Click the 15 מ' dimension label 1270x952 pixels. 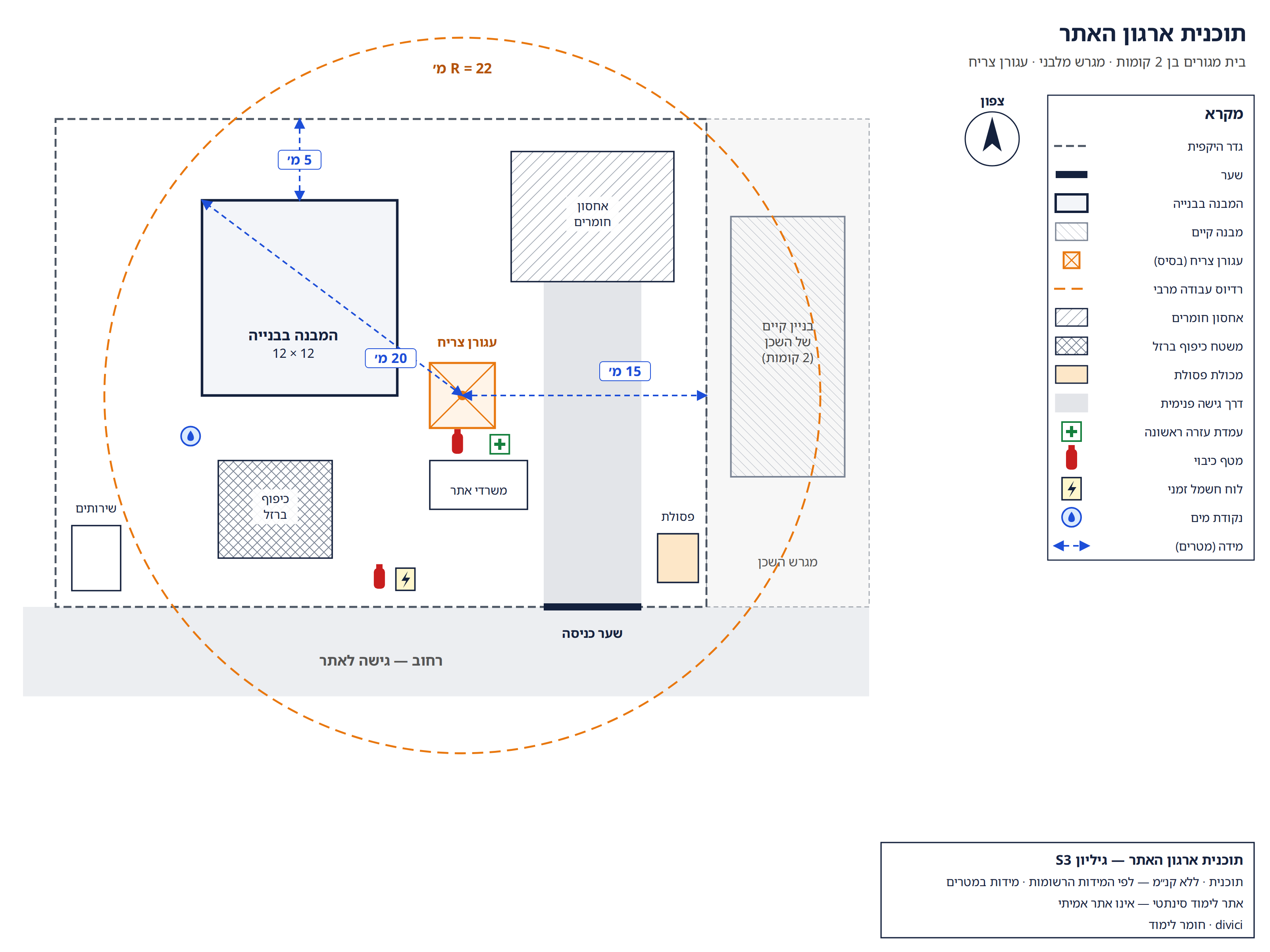coord(625,371)
